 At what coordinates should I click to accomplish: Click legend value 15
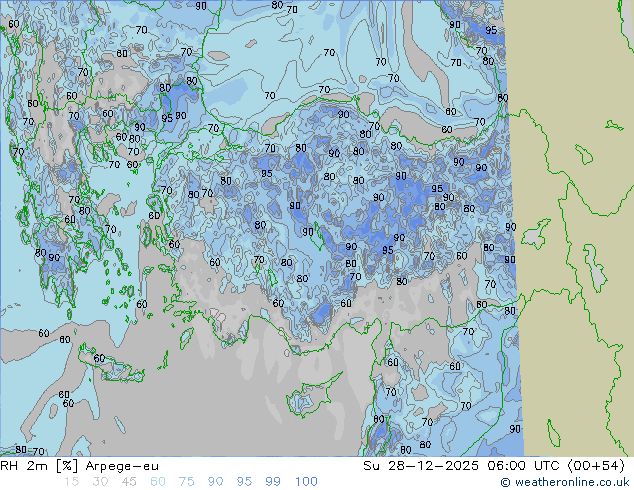coord(71,482)
